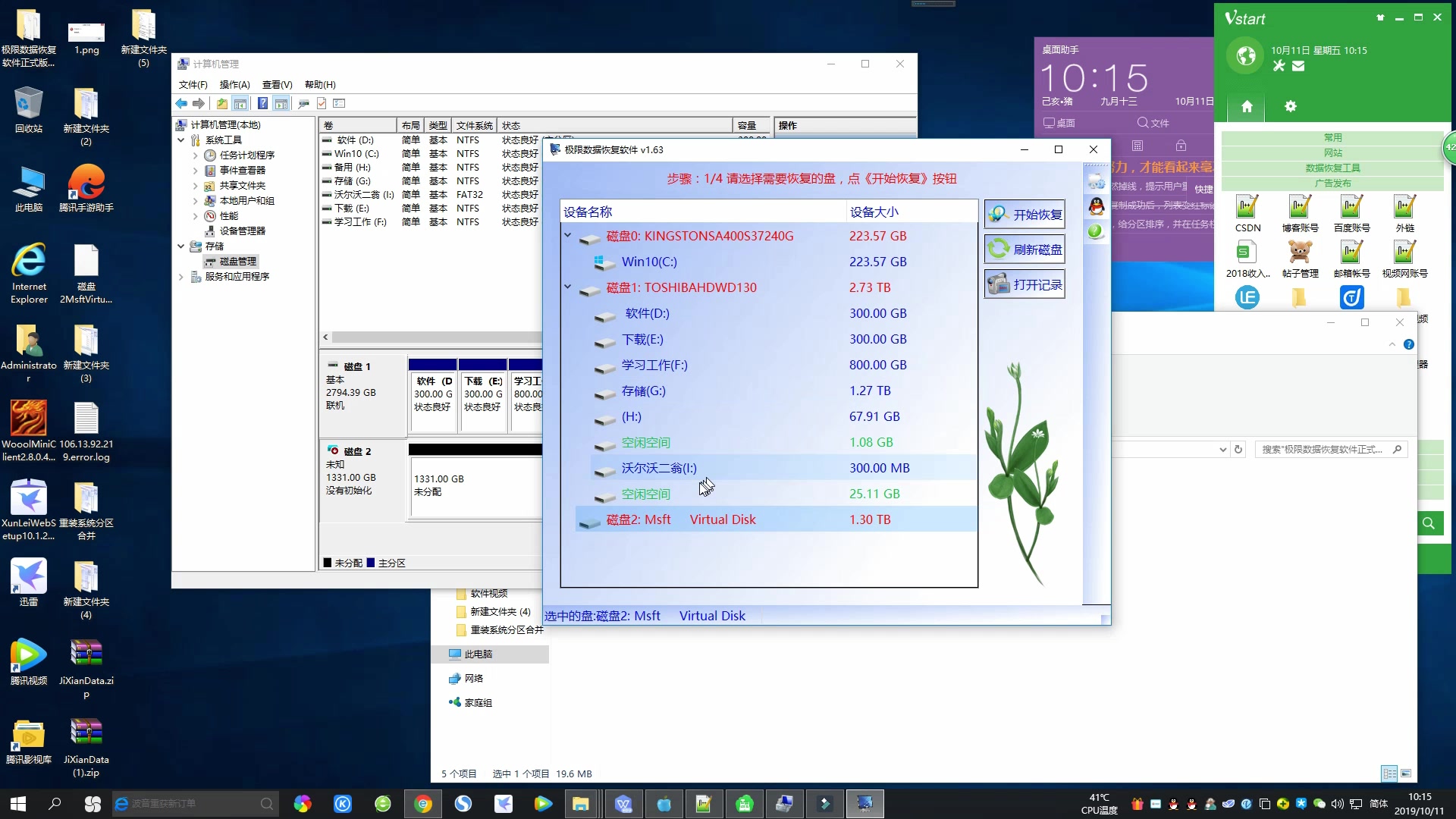Image resolution: width=1456 pixels, height=819 pixels.
Task: Open 文件(F) menu in Computer Management
Action: coord(193,84)
